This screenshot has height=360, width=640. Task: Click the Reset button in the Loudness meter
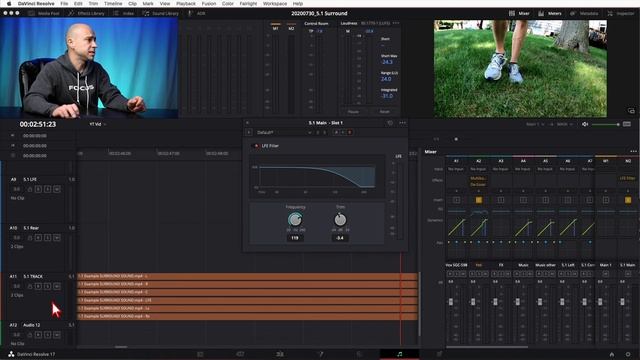click(384, 111)
